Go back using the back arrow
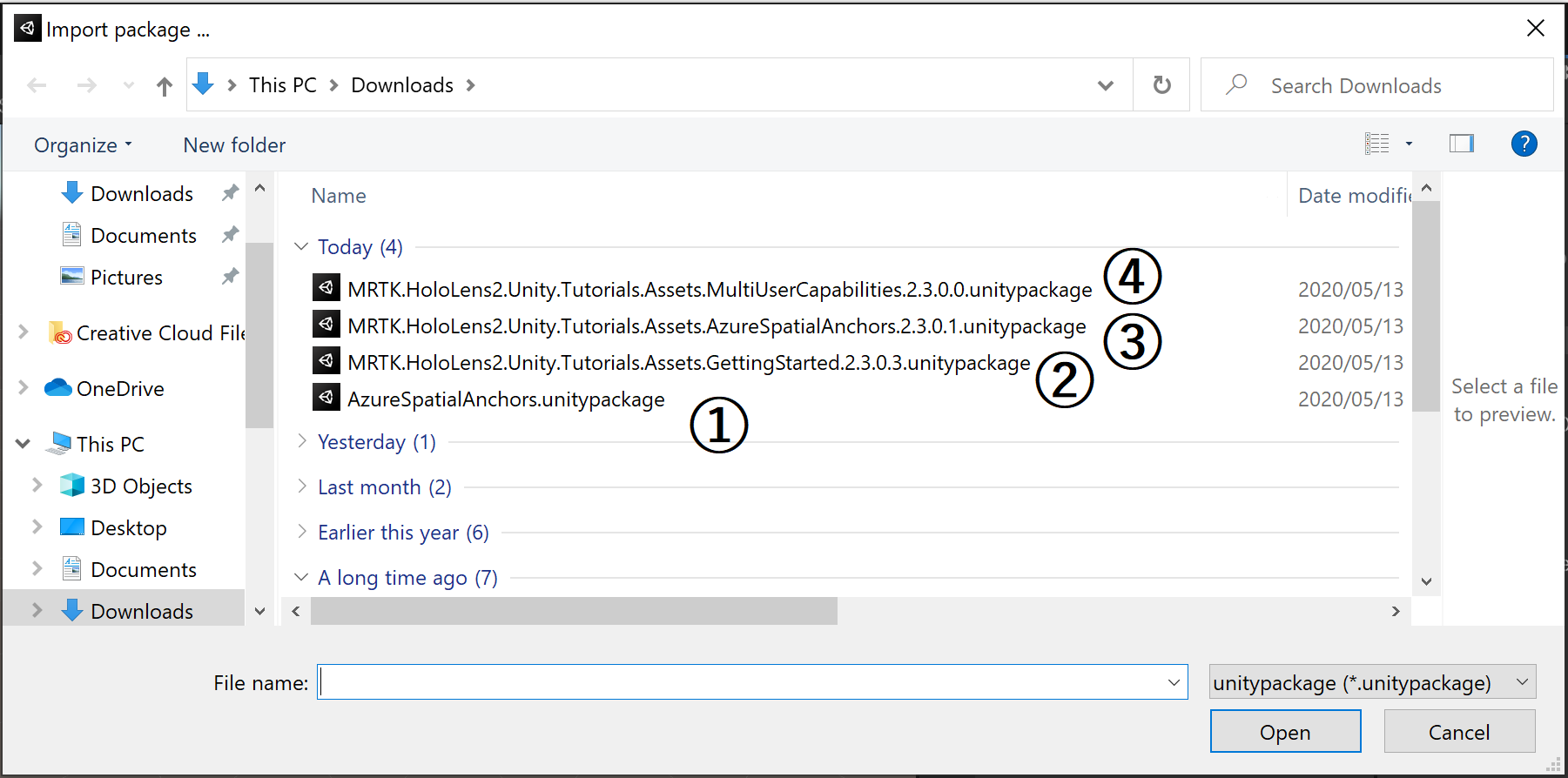This screenshot has width=1568, height=778. click(x=37, y=85)
